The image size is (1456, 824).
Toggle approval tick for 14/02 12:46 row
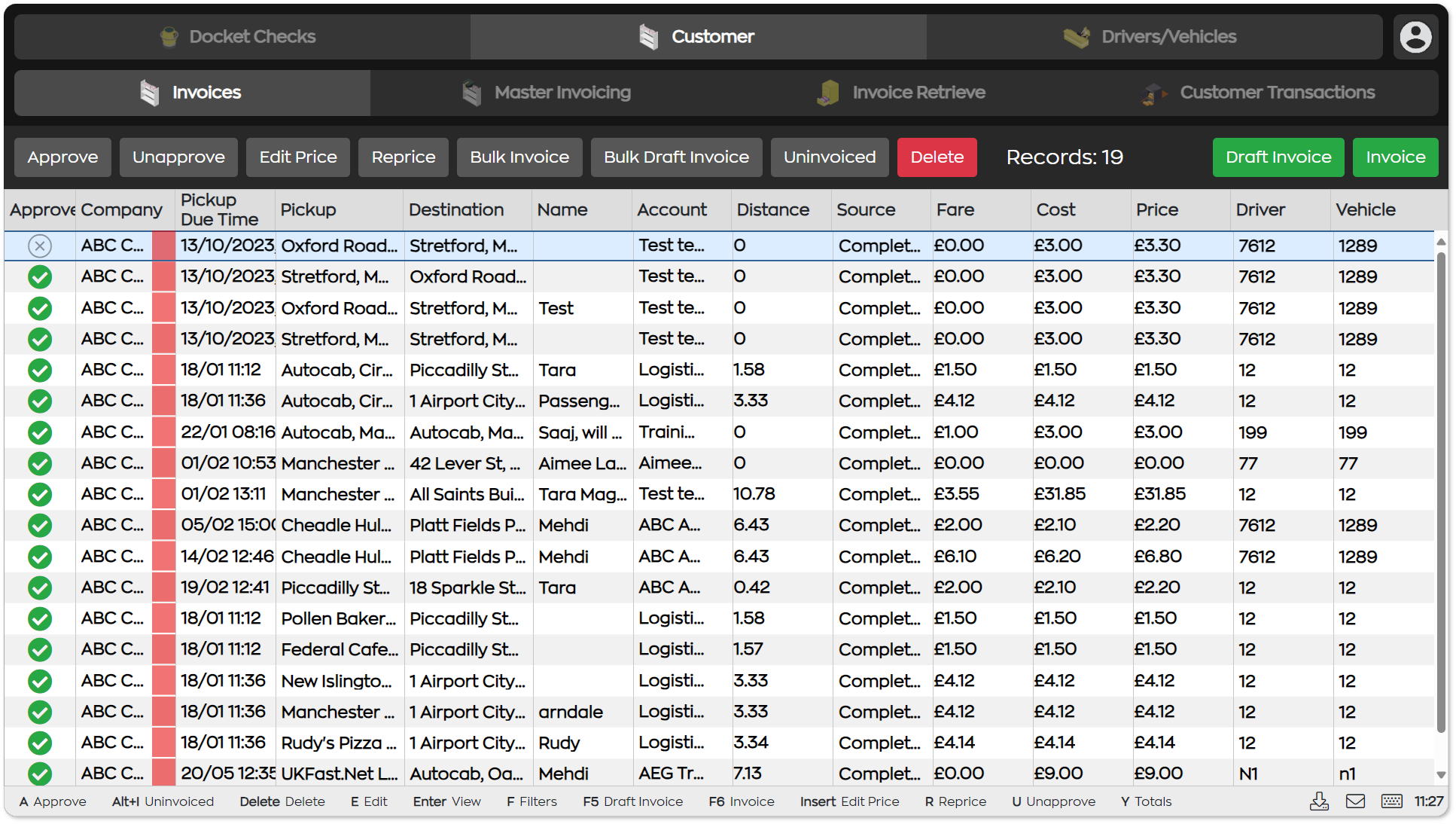click(40, 557)
